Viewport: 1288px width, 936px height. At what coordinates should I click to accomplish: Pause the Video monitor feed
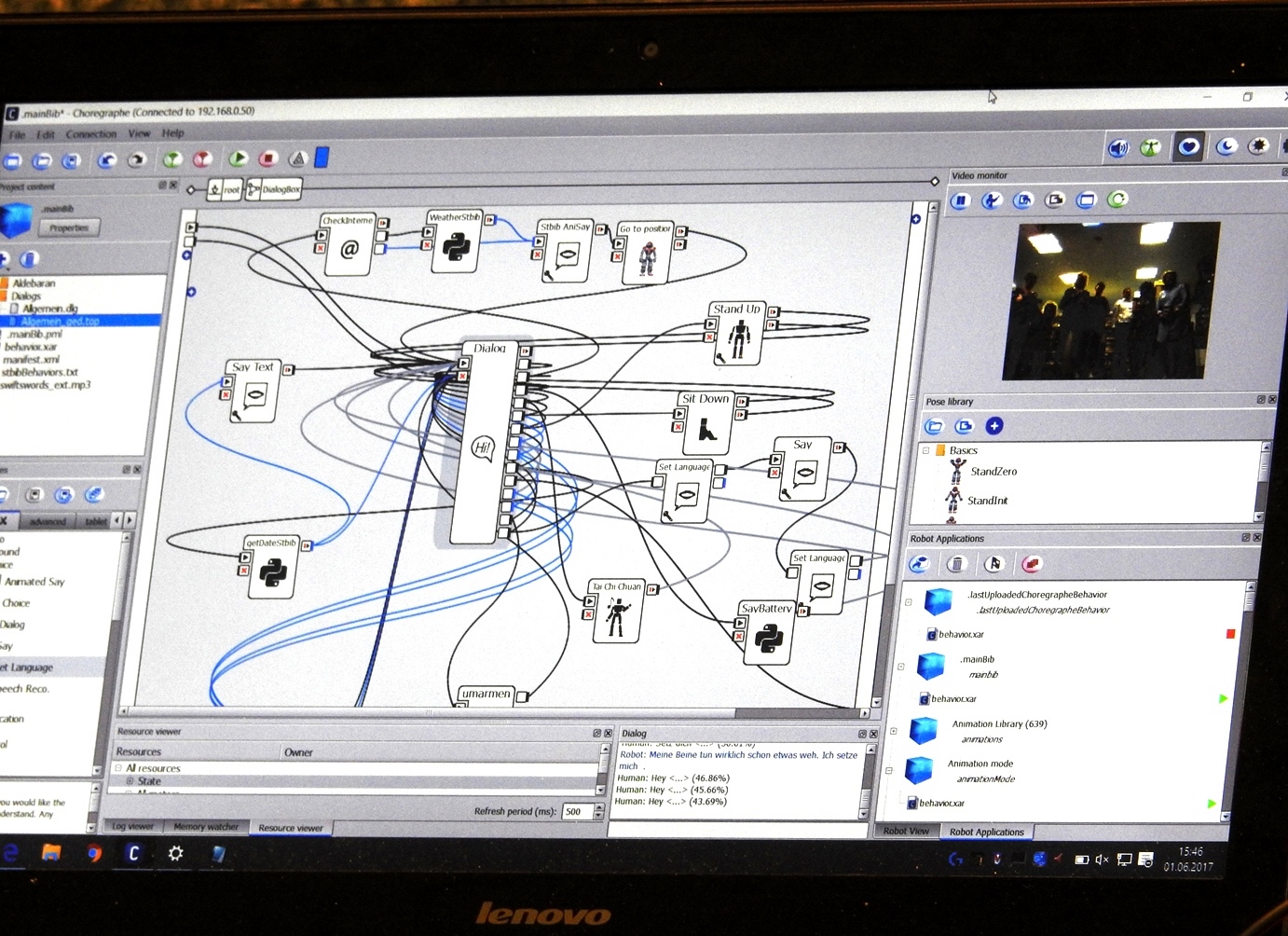click(x=961, y=200)
